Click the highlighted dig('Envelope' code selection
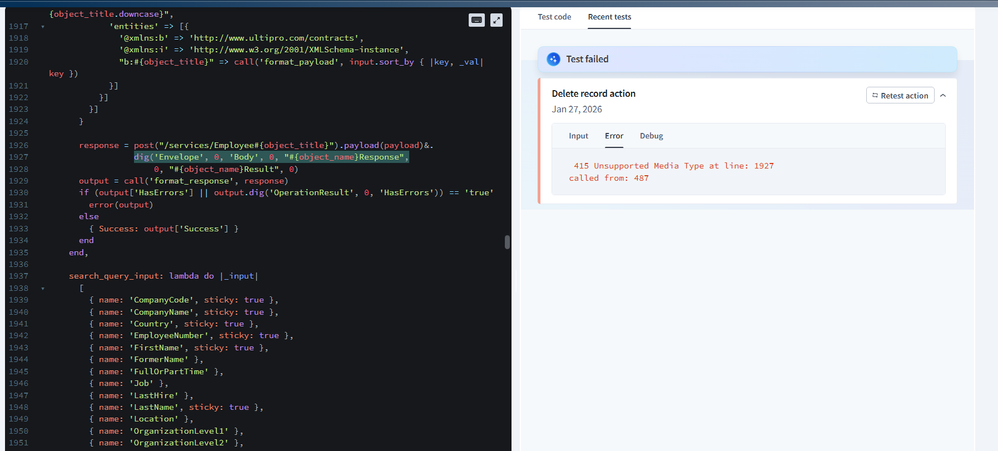 [x=271, y=157]
